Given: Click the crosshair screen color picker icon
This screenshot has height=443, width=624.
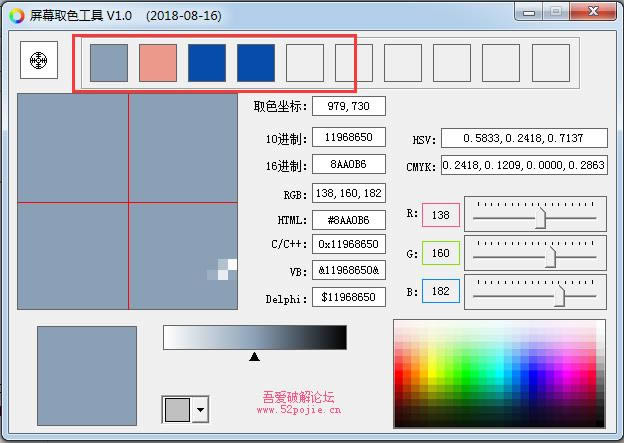Looking at the screenshot, I should (39, 61).
